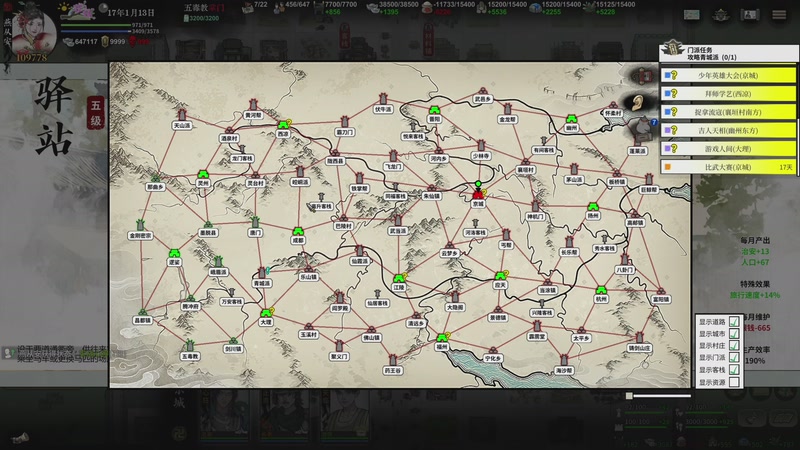The width and height of the screenshot is (800, 450).
Task: Open quest 比武大赛(京城)
Action: tap(728, 167)
